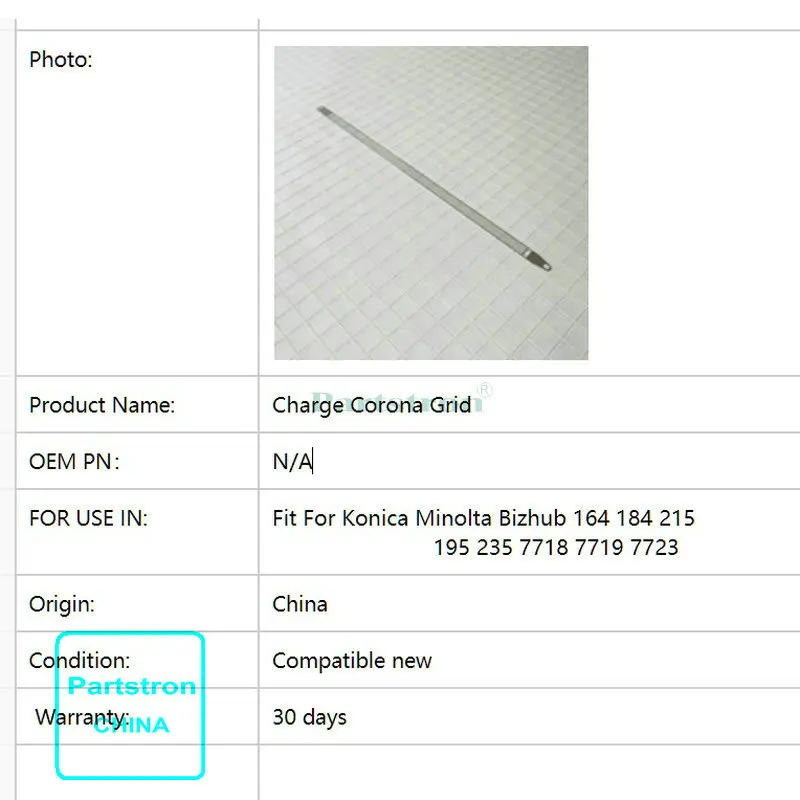Click the registered trademark symbol
The height and width of the screenshot is (800, 800).
(x=485, y=390)
